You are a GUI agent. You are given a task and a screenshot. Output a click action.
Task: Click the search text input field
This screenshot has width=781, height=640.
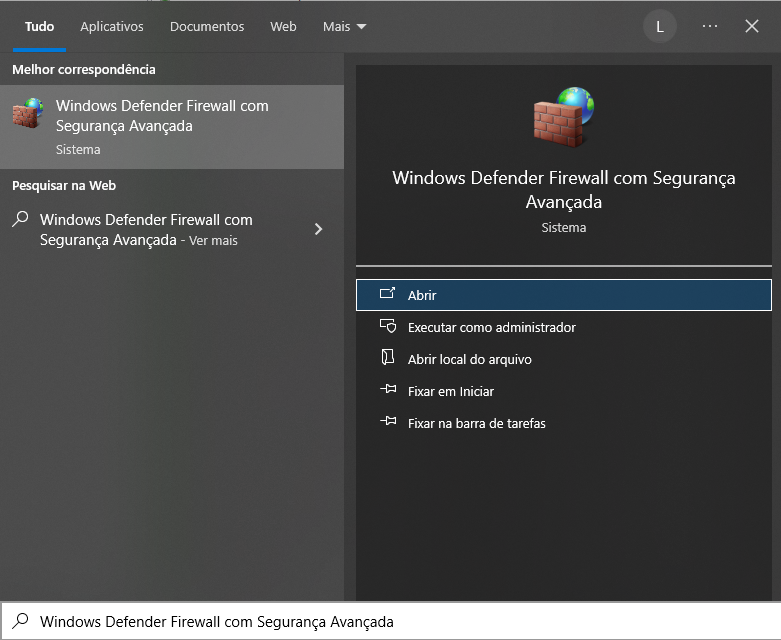coord(400,621)
